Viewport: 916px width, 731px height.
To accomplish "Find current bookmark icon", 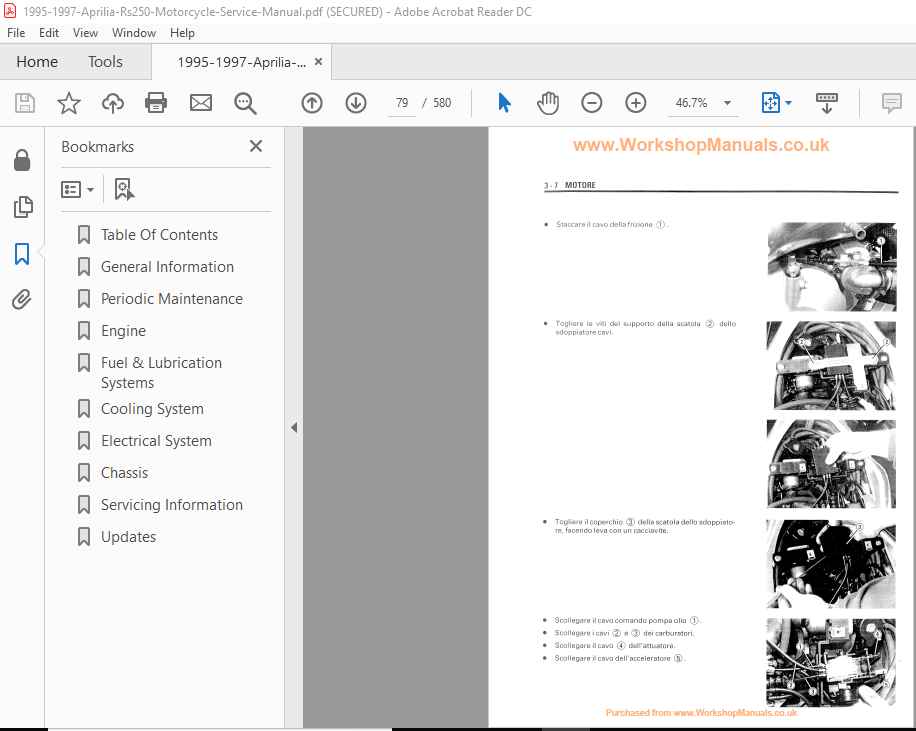I will click(124, 189).
